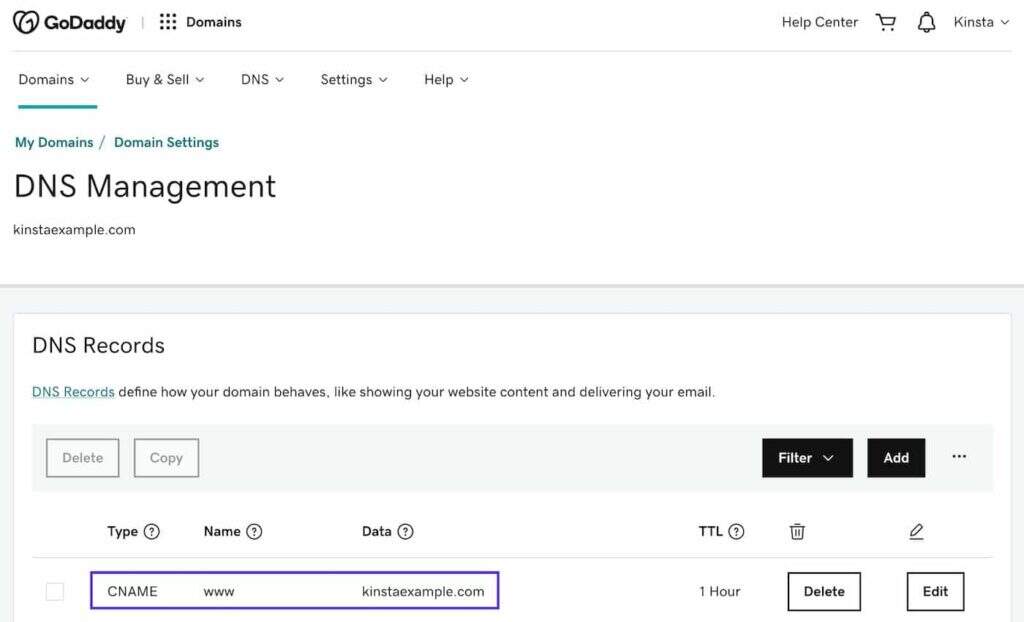
Task: Click the help icon next to Data column
Action: [x=405, y=532]
